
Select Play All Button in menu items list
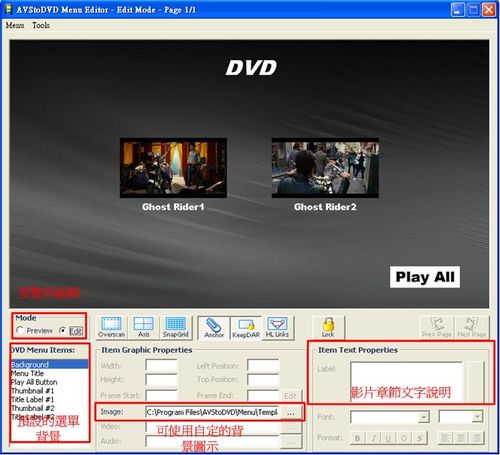(x=34, y=382)
